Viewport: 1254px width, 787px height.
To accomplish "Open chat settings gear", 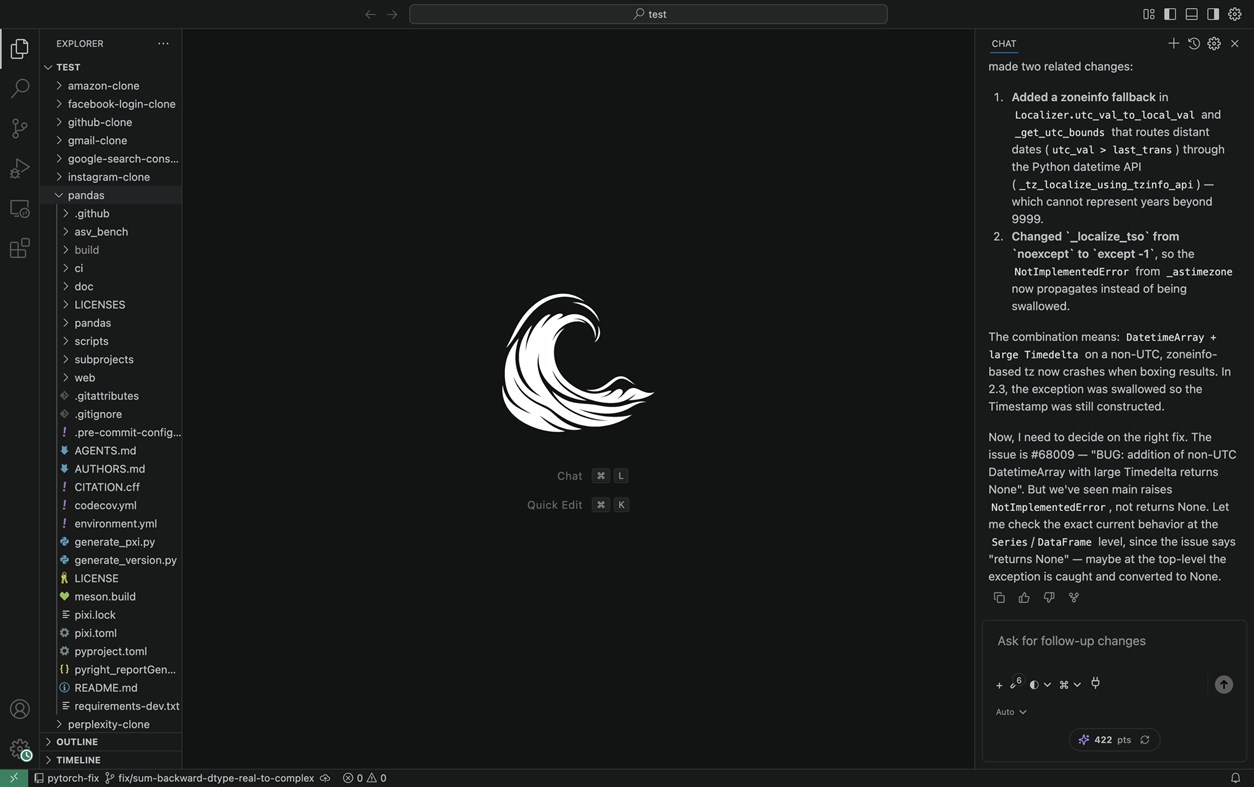I will pyautogui.click(x=1214, y=43).
